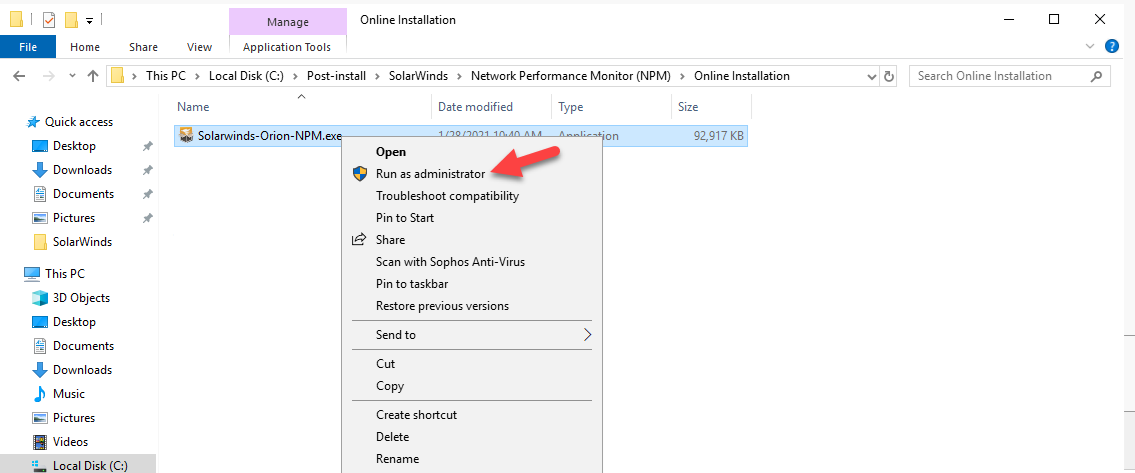The height and width of the screenshot is (473, 1135).
Task: Open Customize Quick Access Toolbar dropdown
Action: (89, 20)
